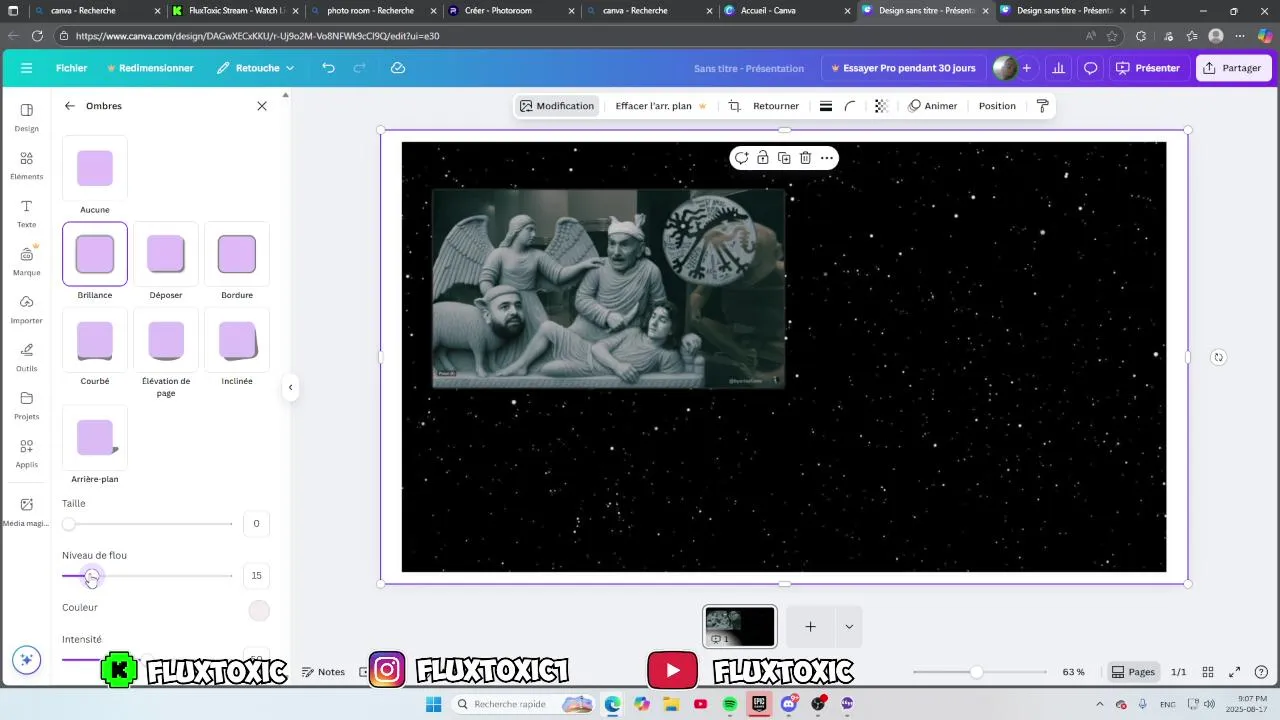
Task: Open Canva magic assistant sparkle button
Action: click(x=27, y=660)
